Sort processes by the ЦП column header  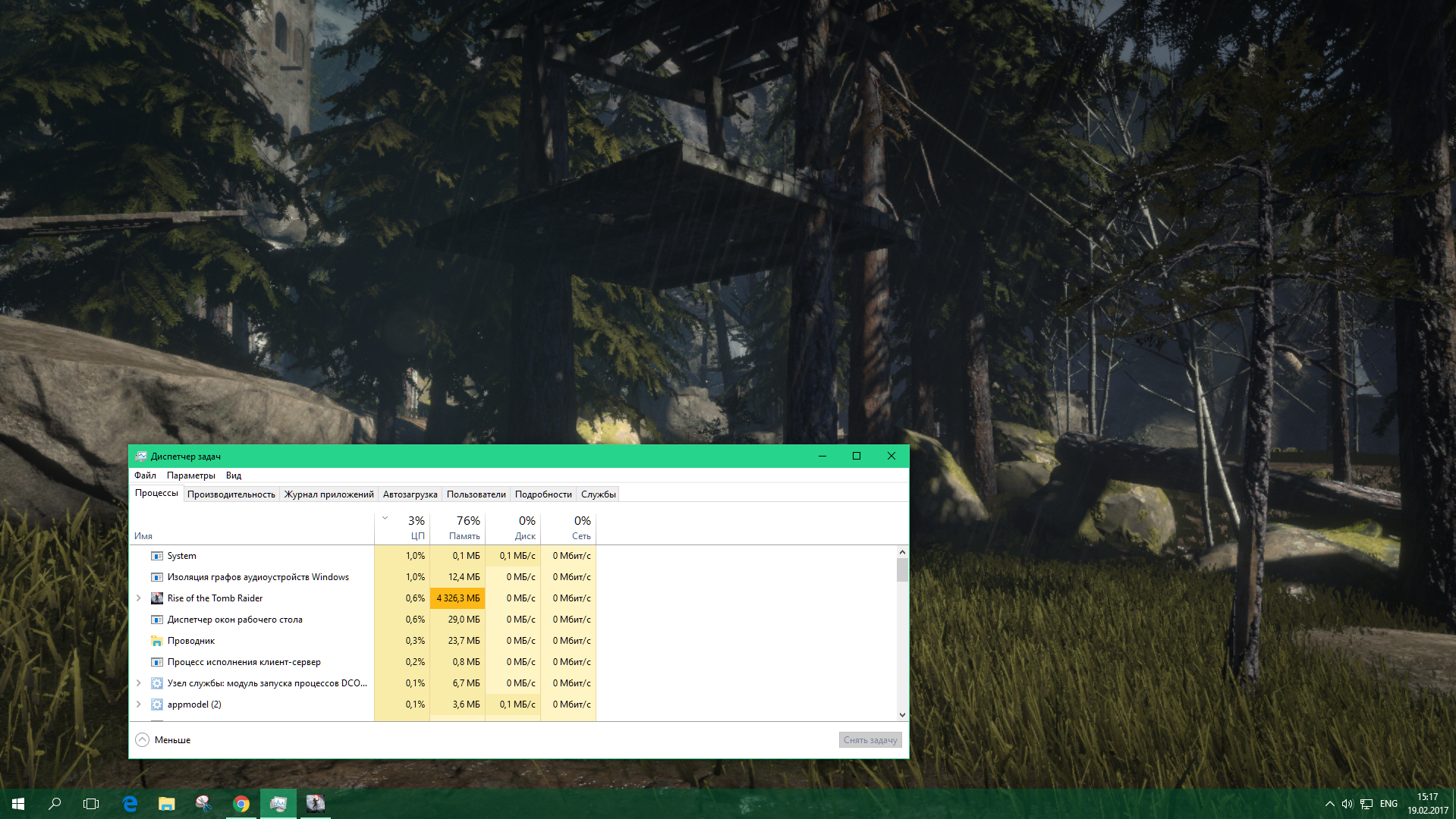[x=402, y=529]
